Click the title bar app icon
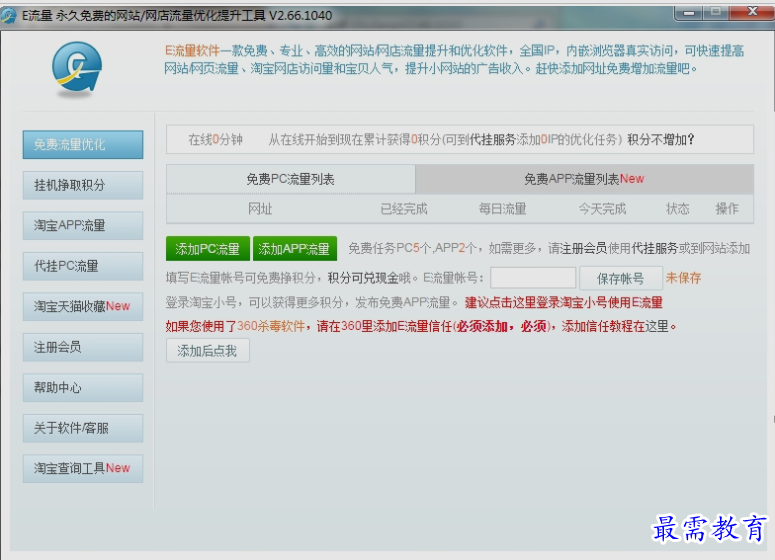775x560 pixels. [x=8, y=15]
